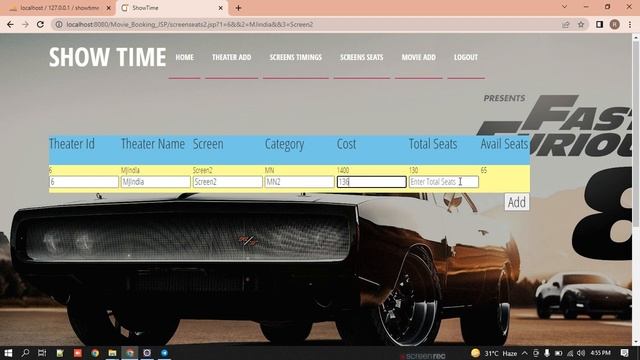This screenshot has height=360, width=640.
Task: Click the Theater Name column header
Action: coord(153,144)
